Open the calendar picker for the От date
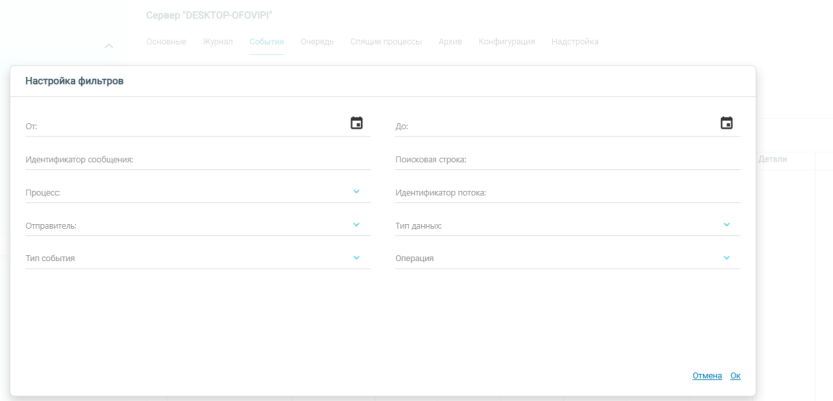The height and width of the screenshot is (401, 833). click(356, 123)
